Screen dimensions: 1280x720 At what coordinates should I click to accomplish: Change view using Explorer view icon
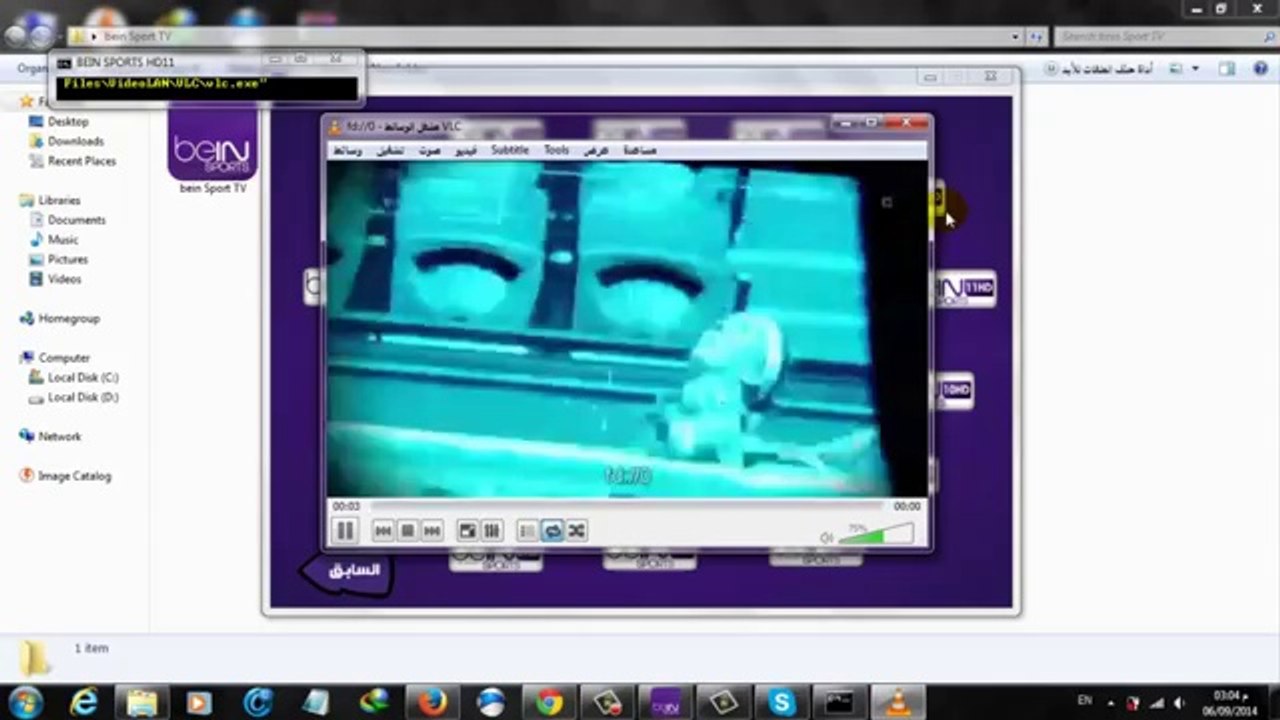[1176, 69]
